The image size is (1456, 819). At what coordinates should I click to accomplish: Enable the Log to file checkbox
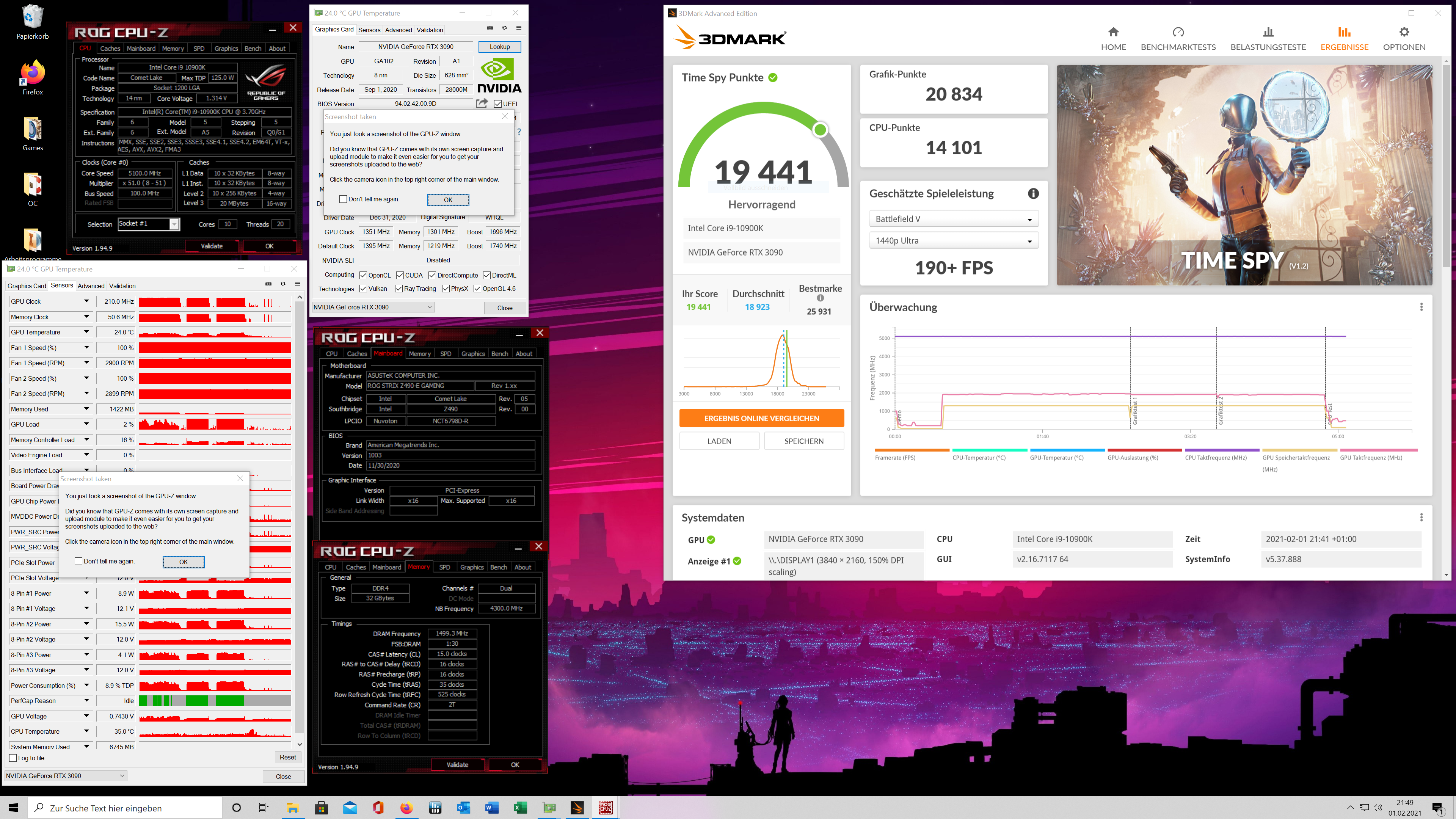pyautogui.click(x=13, y=758)
